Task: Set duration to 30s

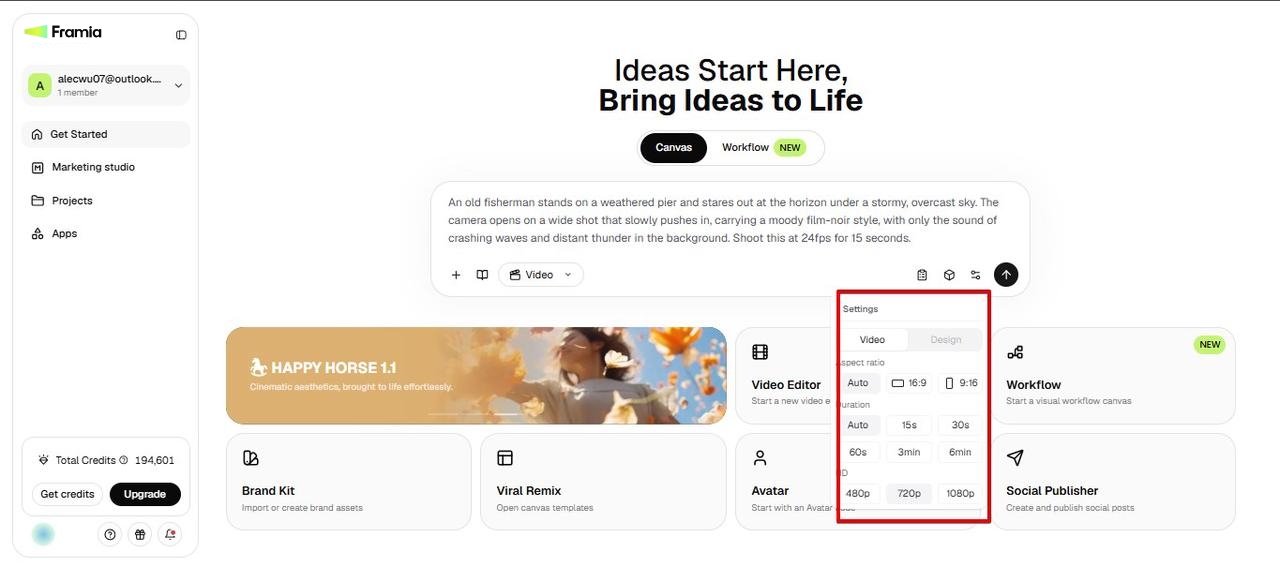Action: [x=960, y=425]
